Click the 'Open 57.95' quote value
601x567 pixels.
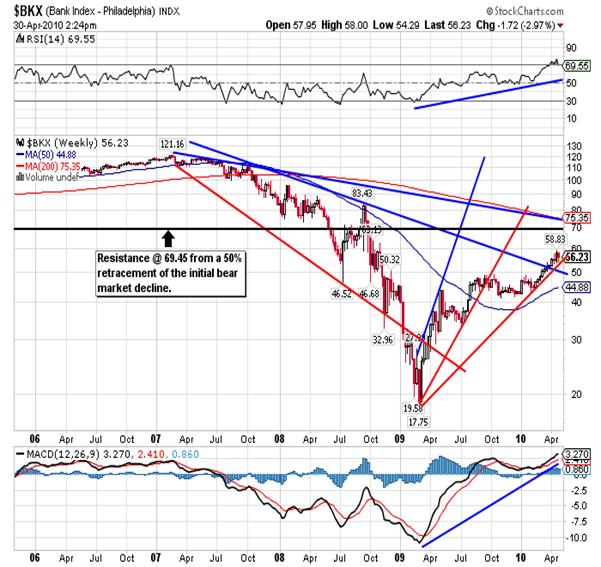pos(291,25)
